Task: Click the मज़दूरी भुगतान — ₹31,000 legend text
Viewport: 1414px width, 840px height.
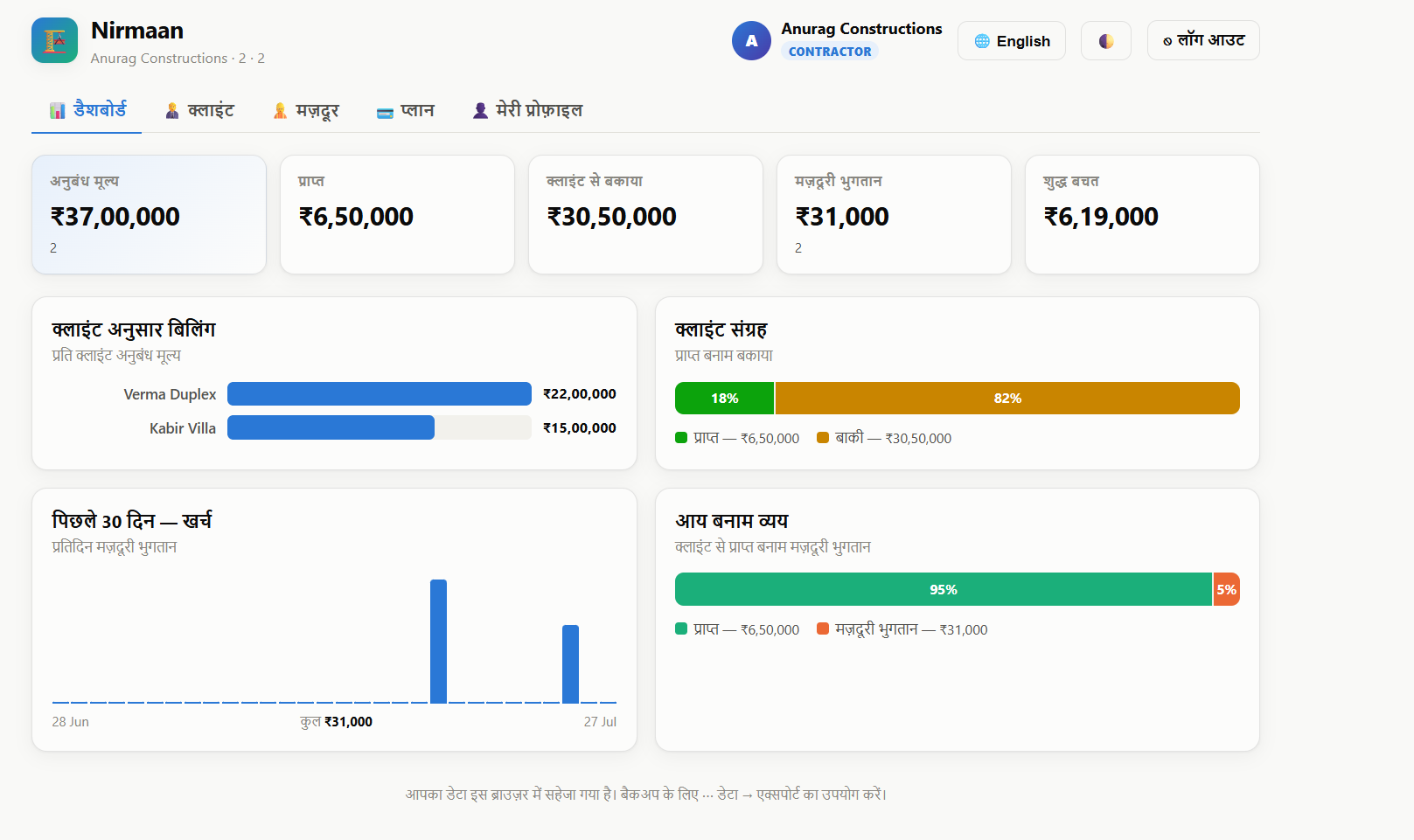Action: point(911,629)
